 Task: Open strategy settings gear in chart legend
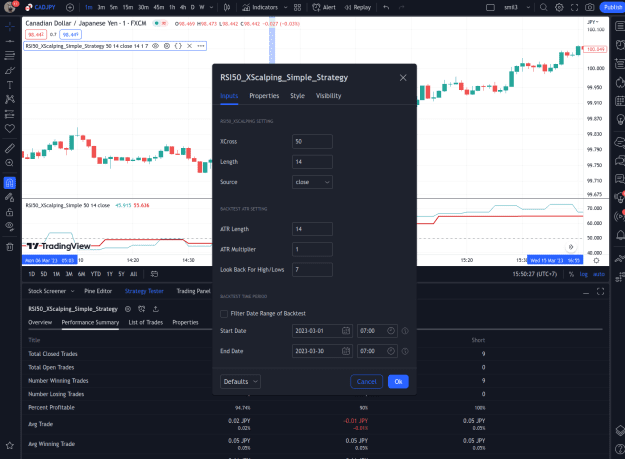point(167,46)
